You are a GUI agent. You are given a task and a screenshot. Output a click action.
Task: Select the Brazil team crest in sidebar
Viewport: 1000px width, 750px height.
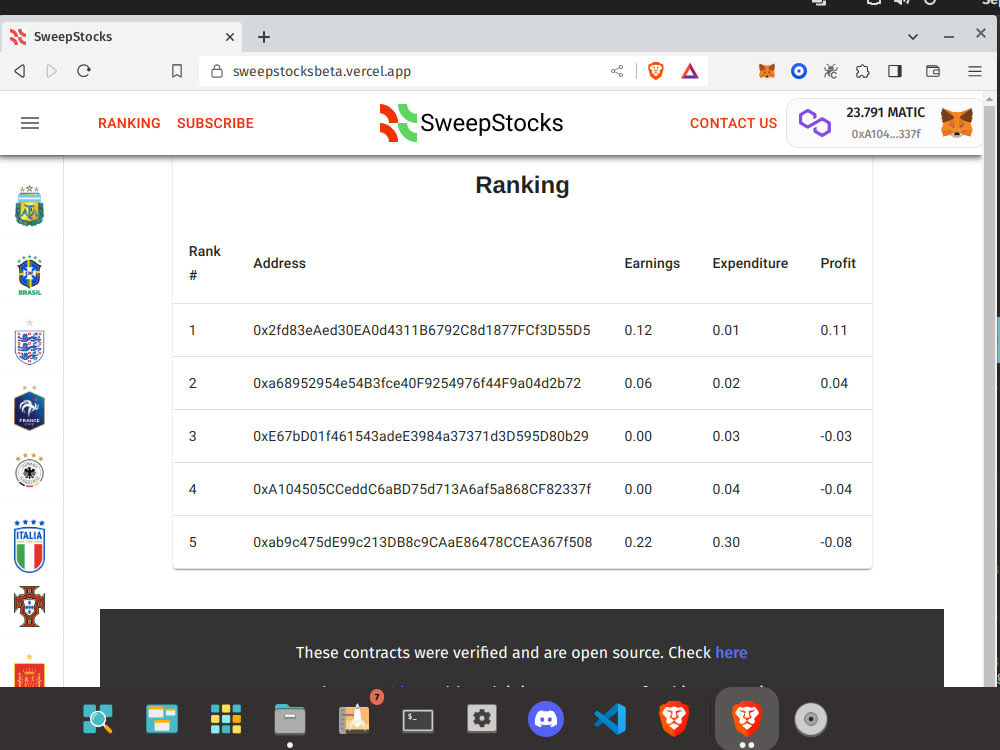point(29,272)
